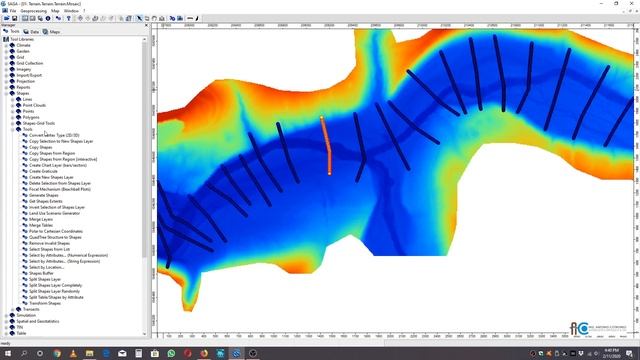Open the Mail app from the taskbar
Image resolution: width=640 pixels, height=360 pixels.
point(122,353)
